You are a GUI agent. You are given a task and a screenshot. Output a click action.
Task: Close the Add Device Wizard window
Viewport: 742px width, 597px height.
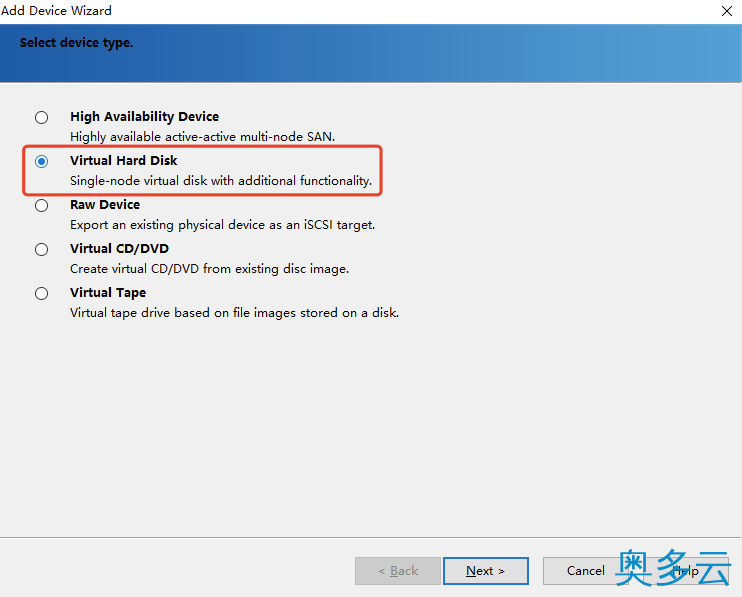(x=727, y=11)
